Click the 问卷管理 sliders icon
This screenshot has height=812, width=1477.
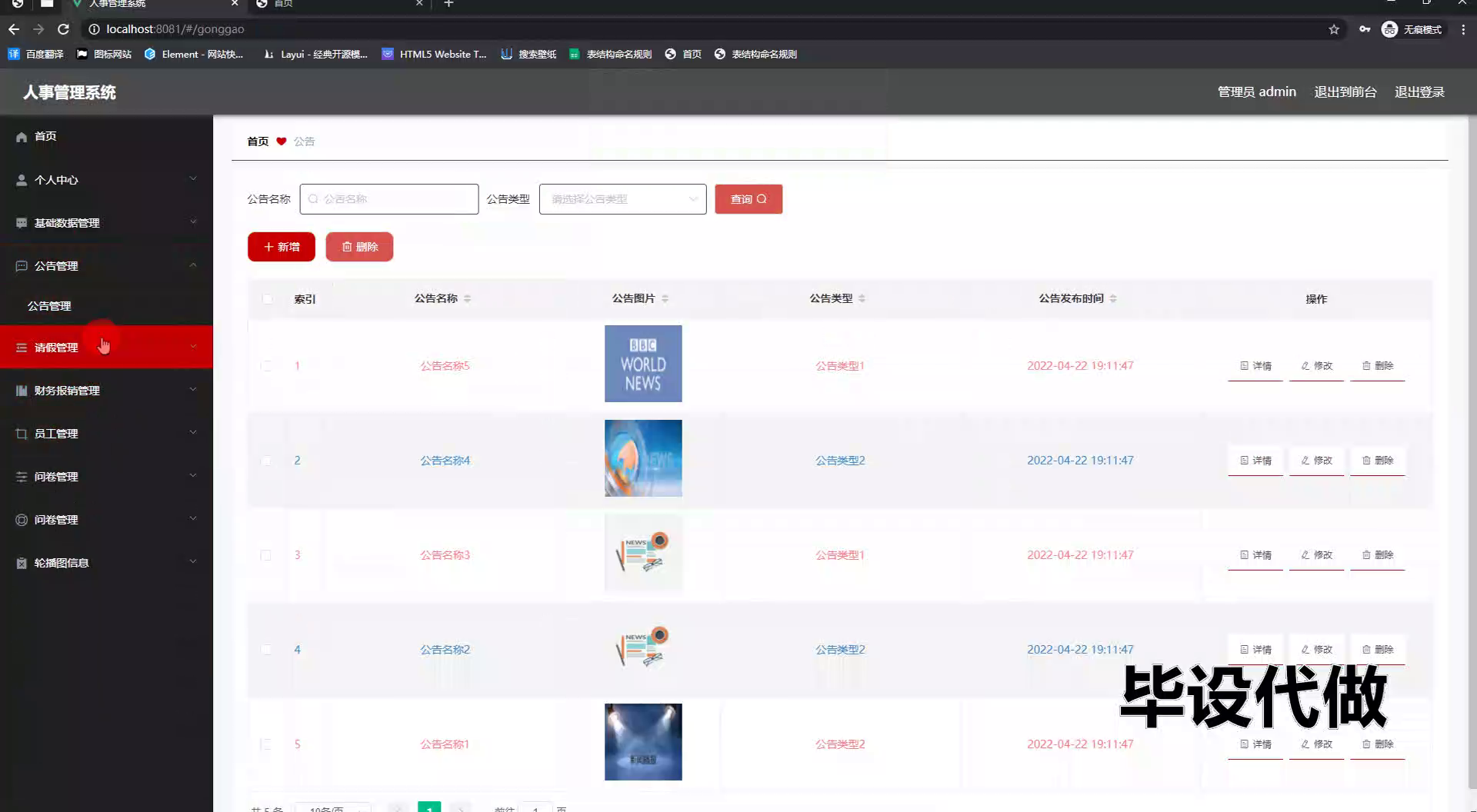(x=22, y=477)
